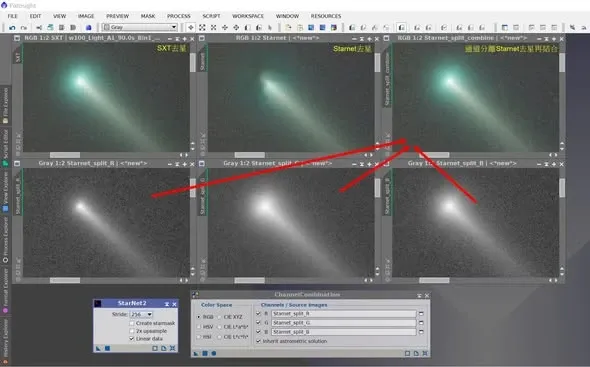Click the Script Editor sidebar tab
This screenshot has height=367, width=590.
tap(5, 148)
